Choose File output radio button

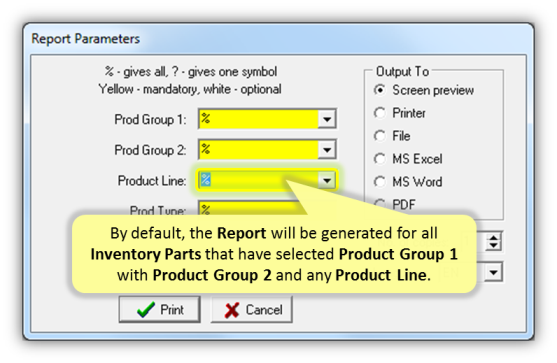(380, 136)
